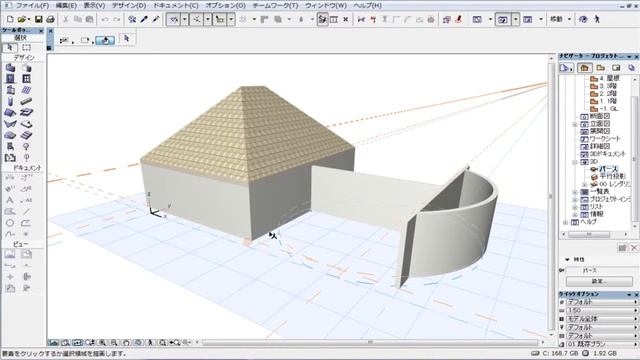Toggle the second snap point button in toolbar
Image resolution: width=640 pixels, height=360 pixels.
click(197, 19)
